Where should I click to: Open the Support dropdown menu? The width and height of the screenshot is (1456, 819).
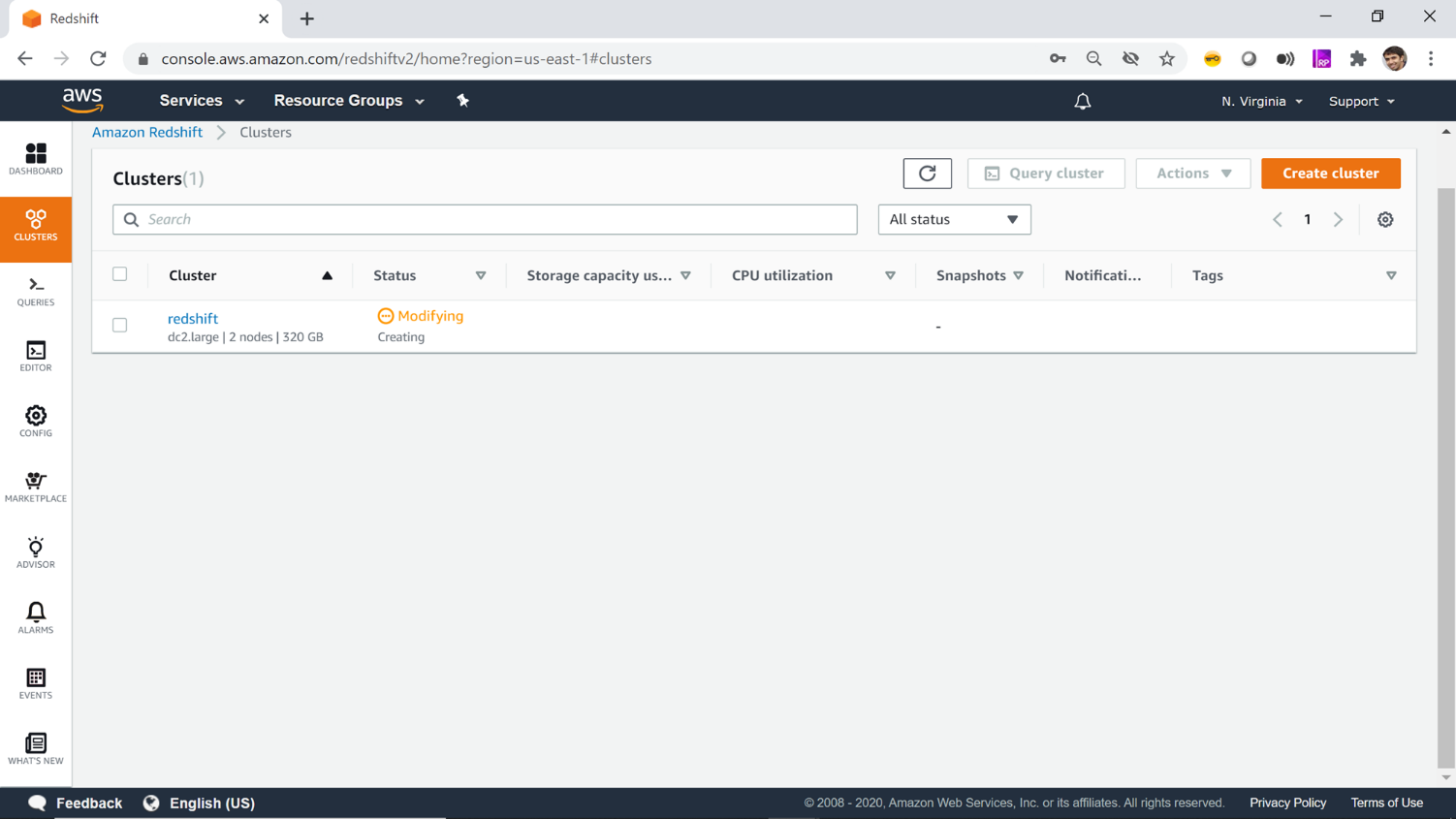pyautogui.click(x=1362, y=101)
